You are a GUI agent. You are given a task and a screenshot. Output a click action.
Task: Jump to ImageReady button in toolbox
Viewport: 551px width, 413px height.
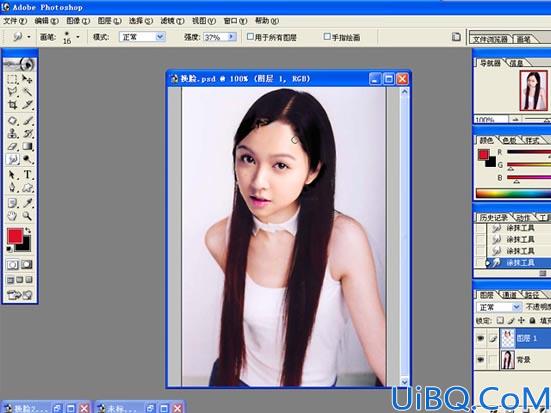[x=20, y=295]
